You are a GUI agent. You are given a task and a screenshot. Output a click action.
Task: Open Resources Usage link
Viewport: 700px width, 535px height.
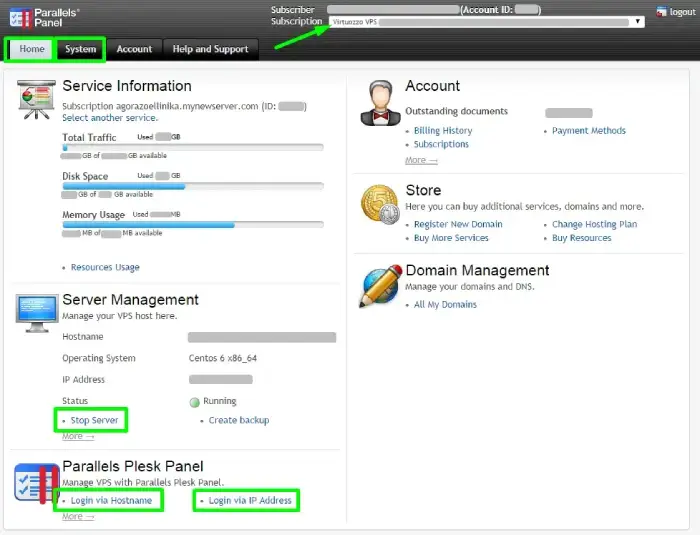[105, 267]
